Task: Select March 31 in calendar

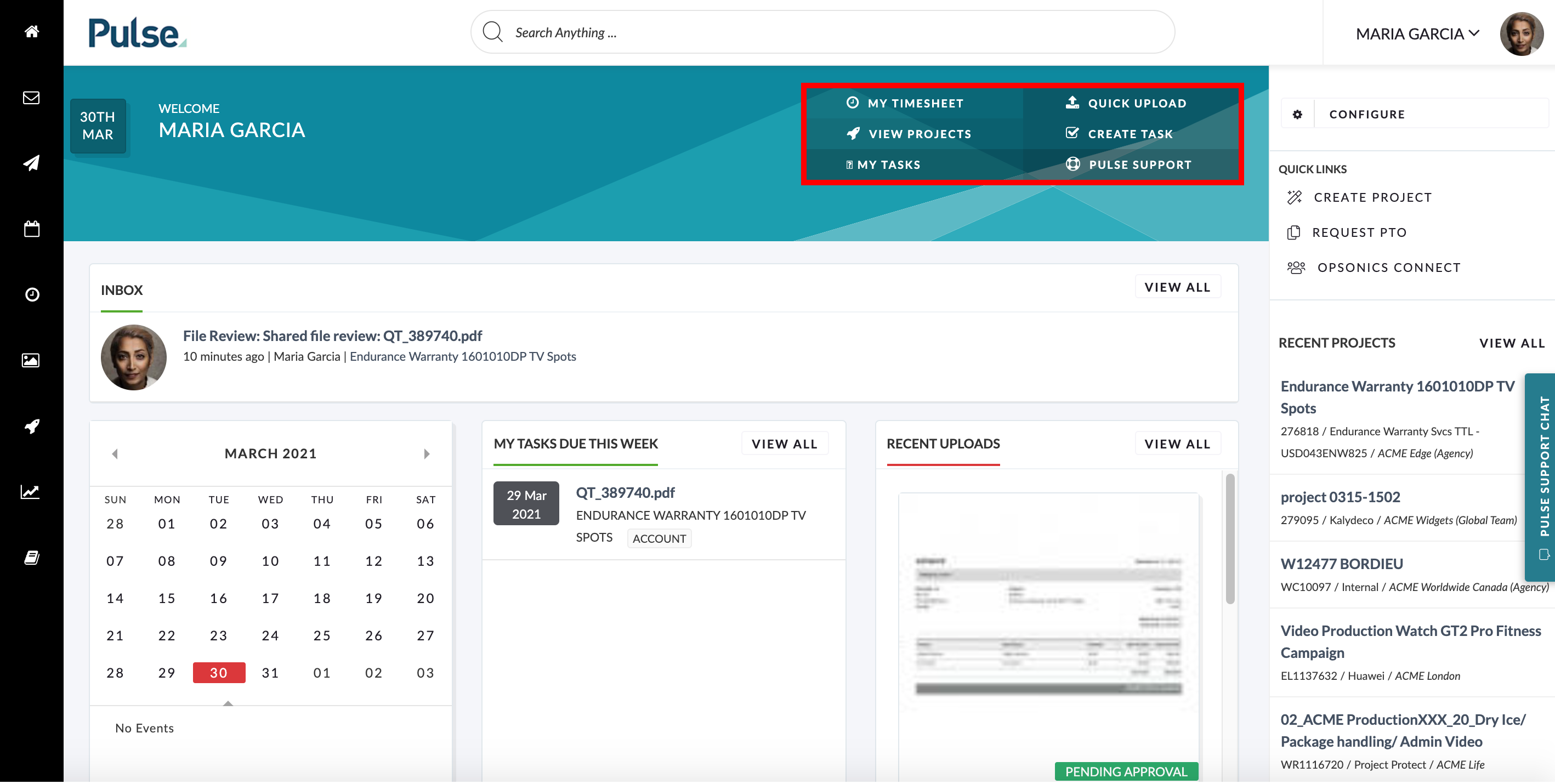Action: click(270, 673)
